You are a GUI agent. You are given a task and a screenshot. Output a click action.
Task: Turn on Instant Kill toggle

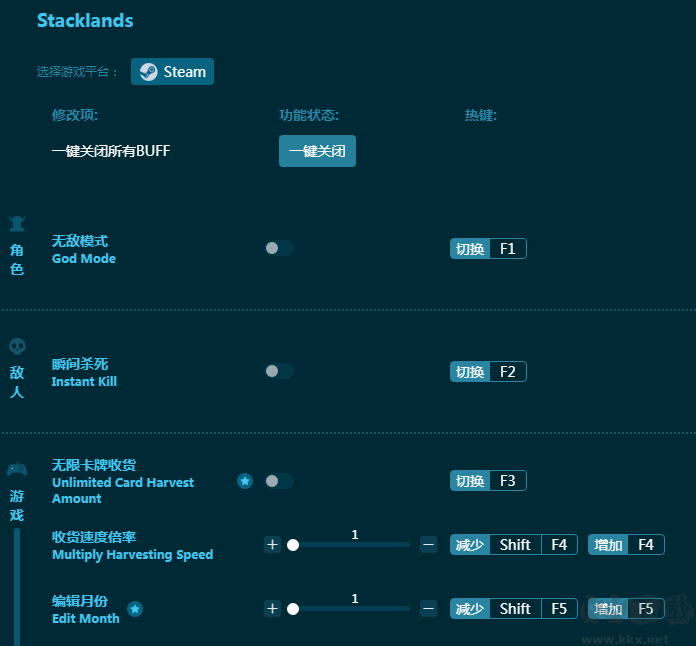279,371
